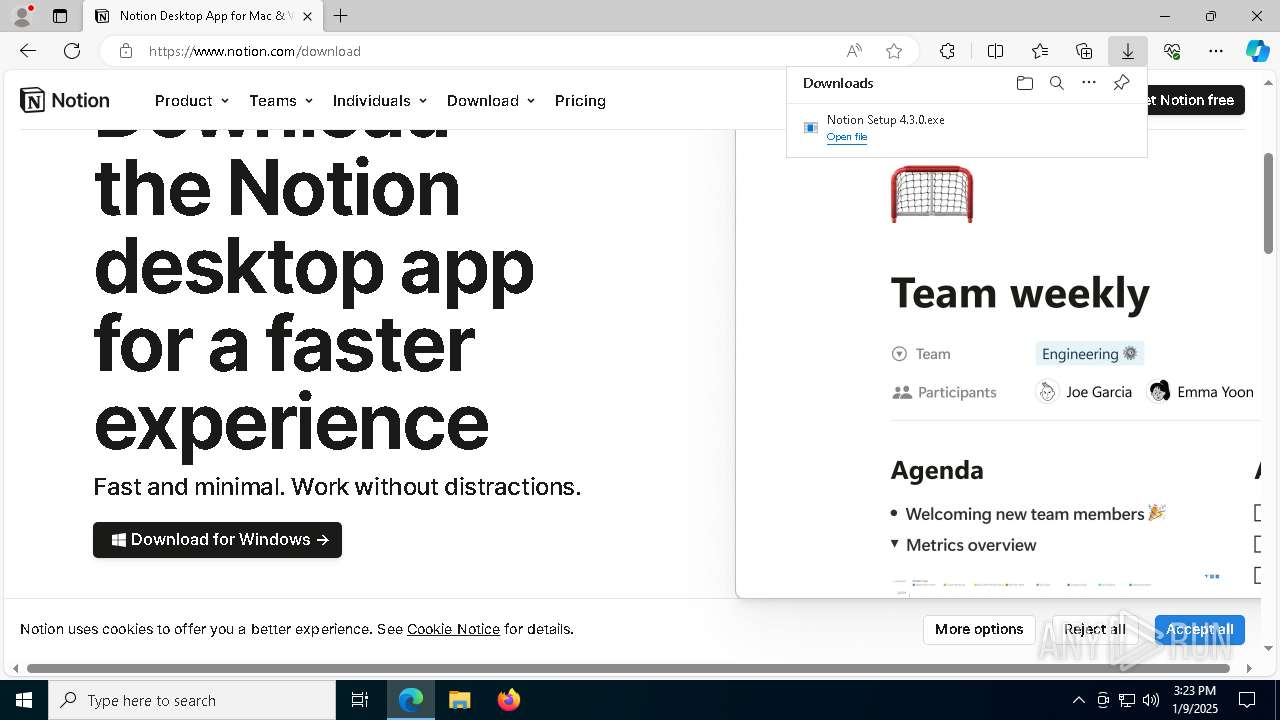Screen dimensions: 1280x720
Task: Expand the Download menu
Action: (491, 100)
